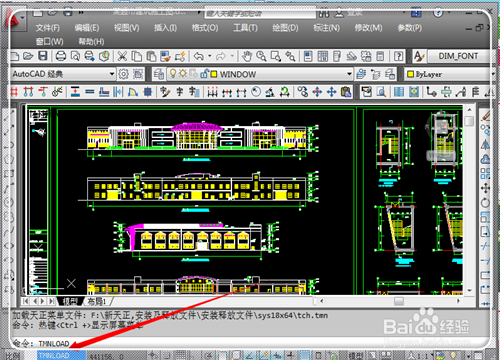500x360 pixels.
Task: Open the 格式(O) menu
Action: coord(205,28)
